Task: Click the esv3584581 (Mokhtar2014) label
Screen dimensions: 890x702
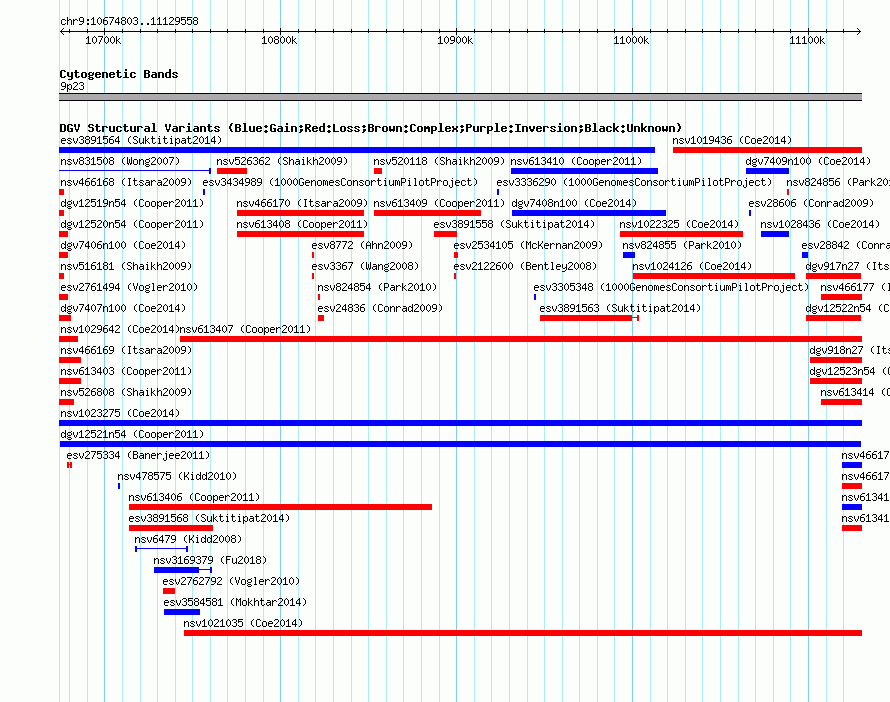Action: (x=235, y=602)
